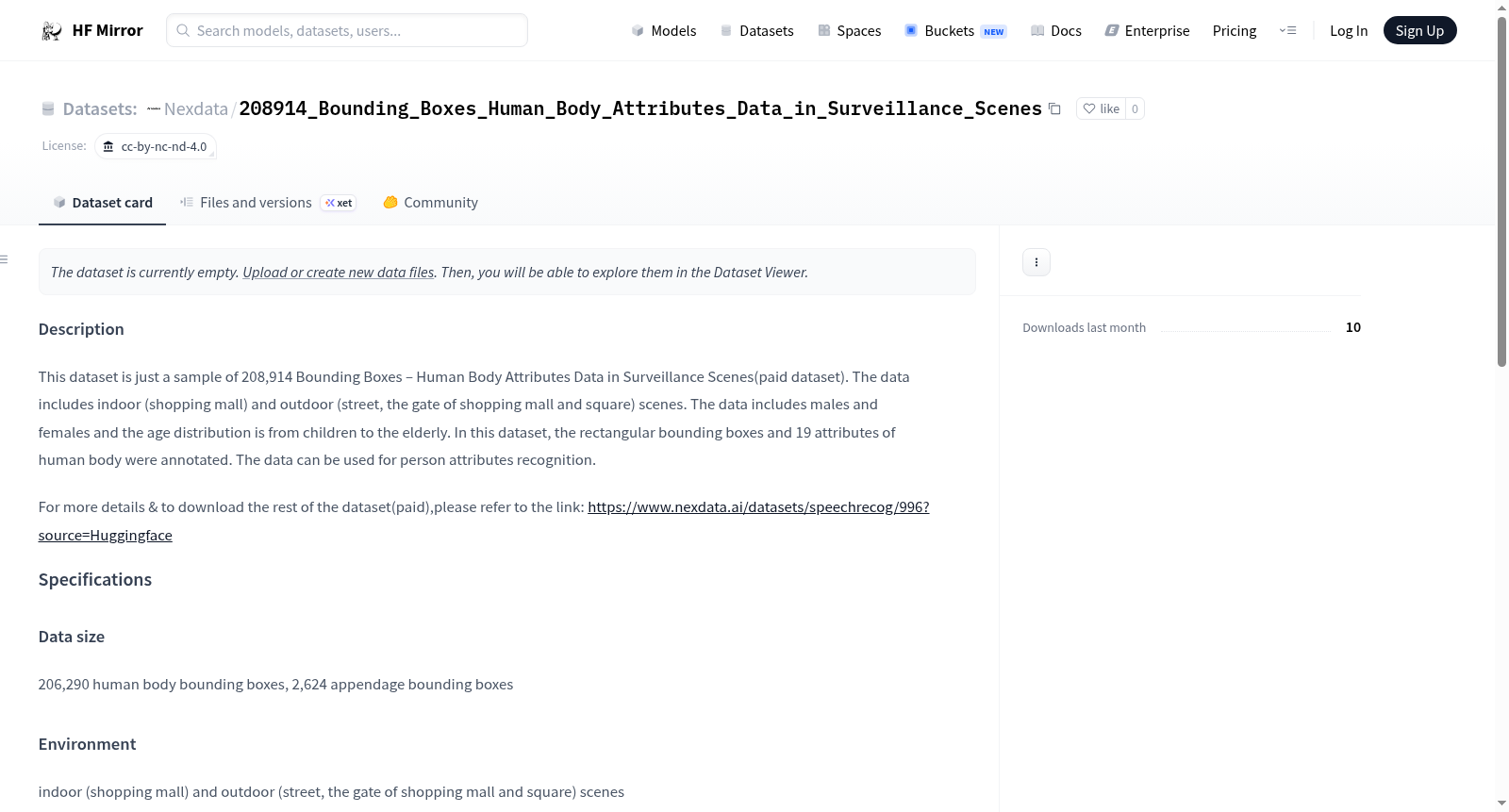Like this dataset
The image size is (1509, 812).
1102,109
